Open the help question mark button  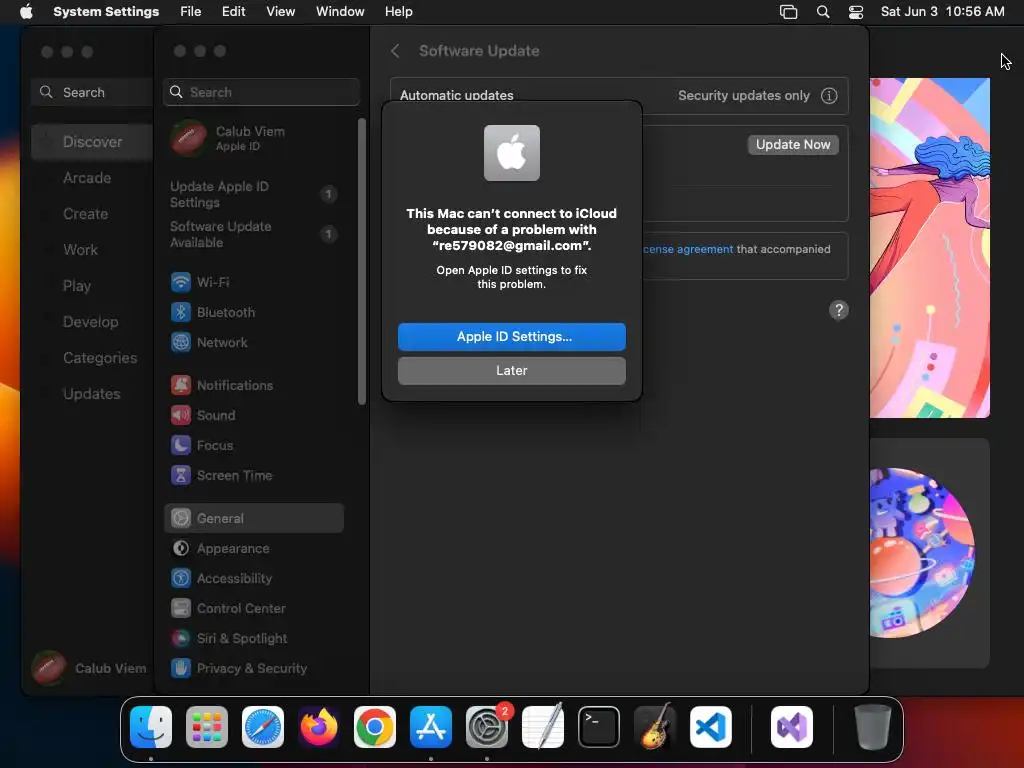[x=839, y=310]
